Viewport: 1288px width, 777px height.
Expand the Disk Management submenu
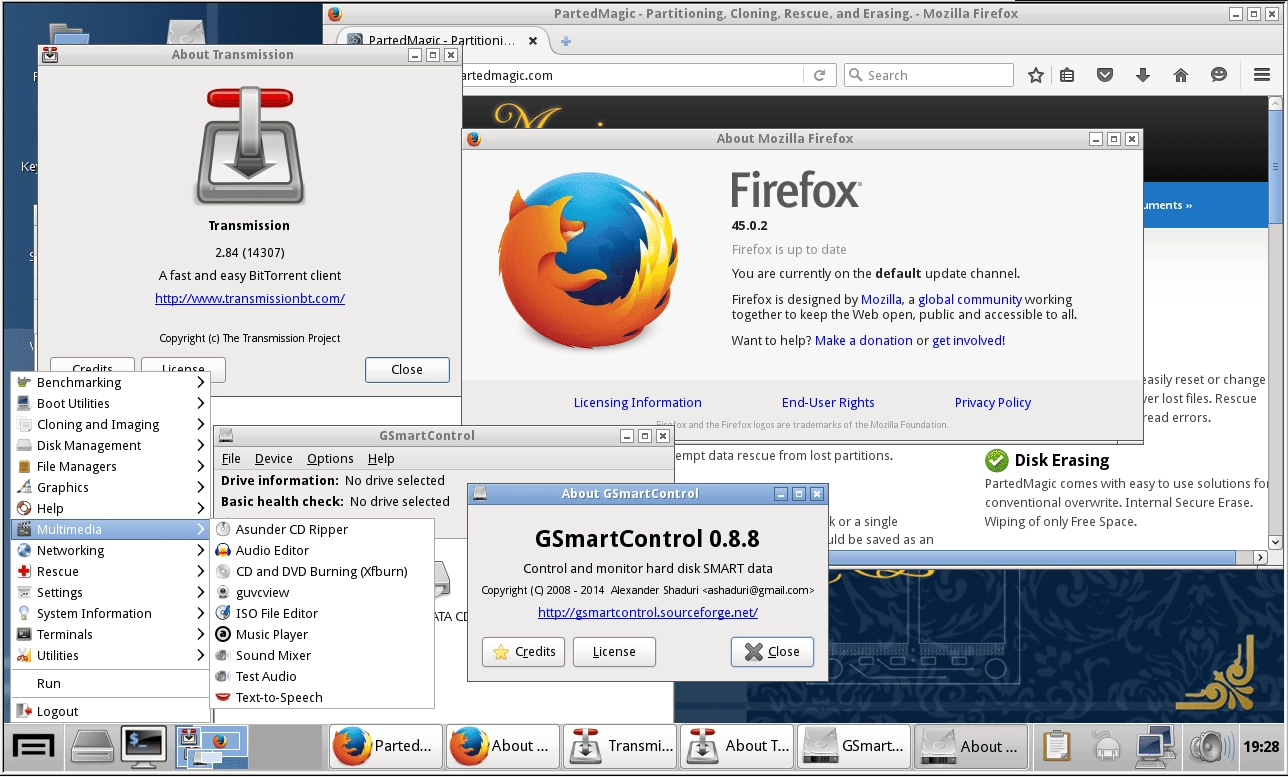pyautogui.click(x=110, y=445)
